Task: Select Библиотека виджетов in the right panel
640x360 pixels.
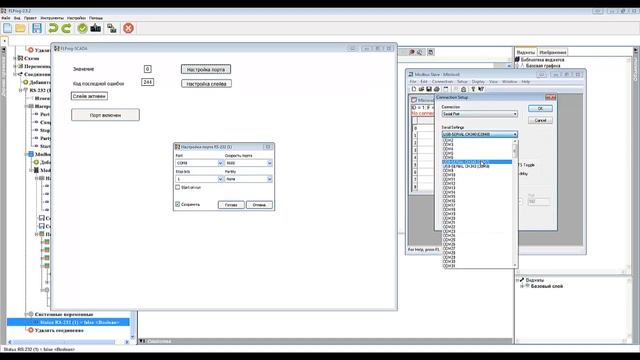Action: (542, 60)
